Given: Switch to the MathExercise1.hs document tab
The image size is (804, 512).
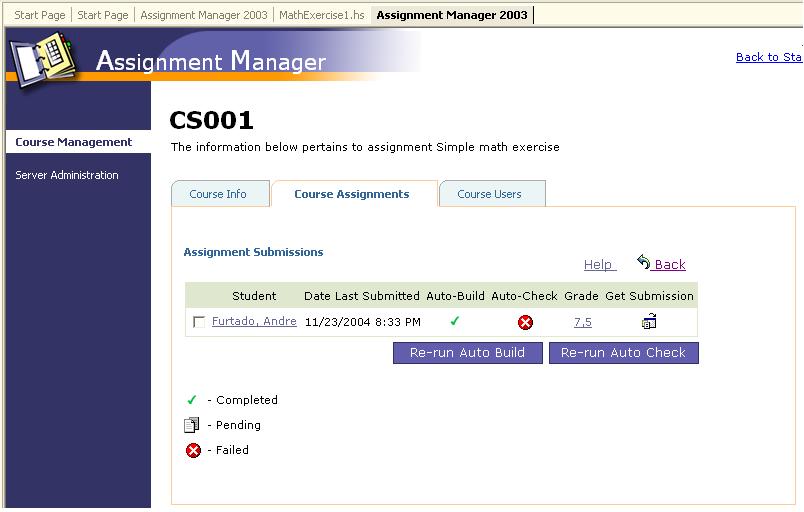Looking at the screenshot, I should pos(321,15).
